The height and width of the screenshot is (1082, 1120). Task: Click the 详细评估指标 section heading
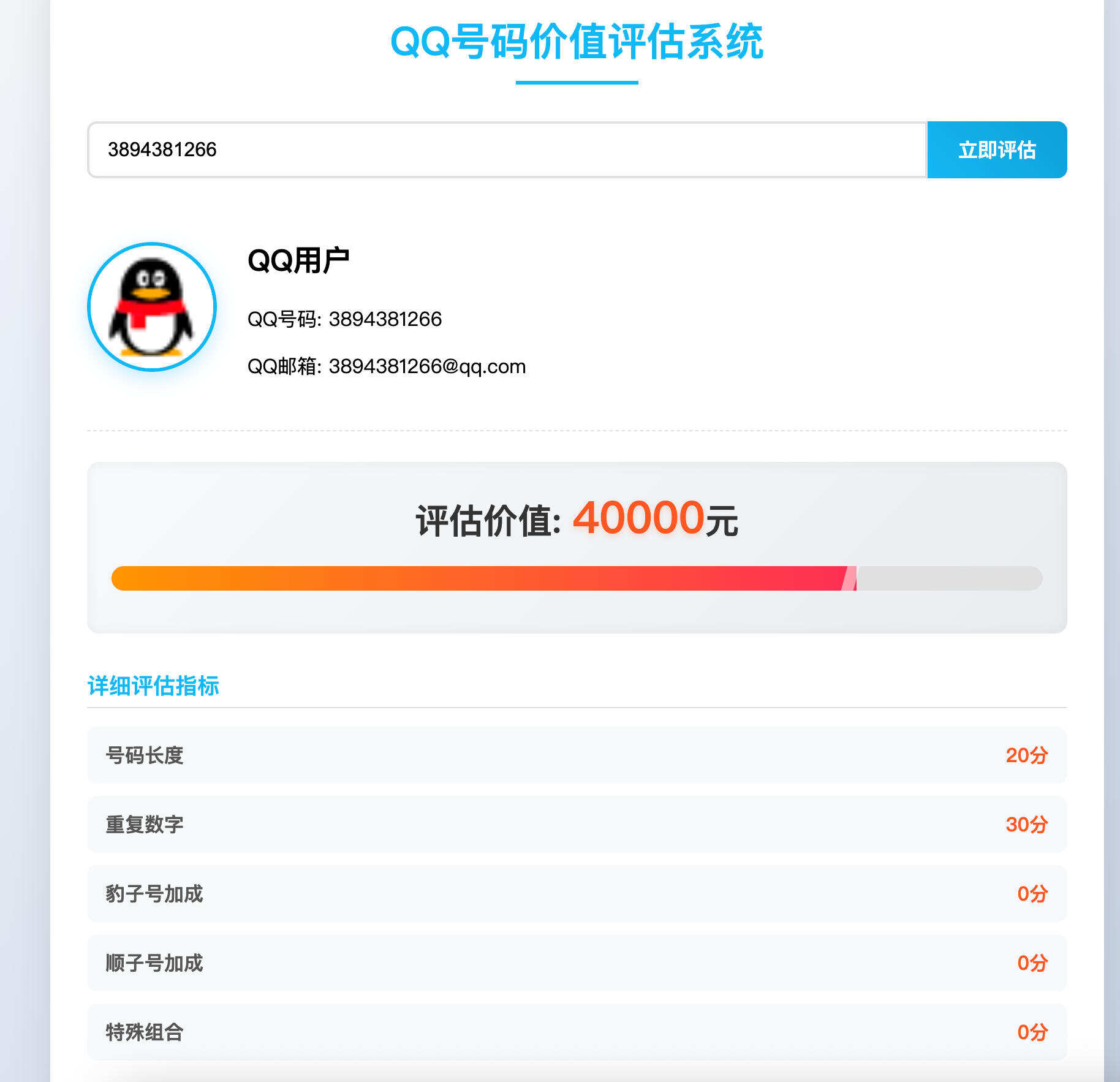(154, 687)
